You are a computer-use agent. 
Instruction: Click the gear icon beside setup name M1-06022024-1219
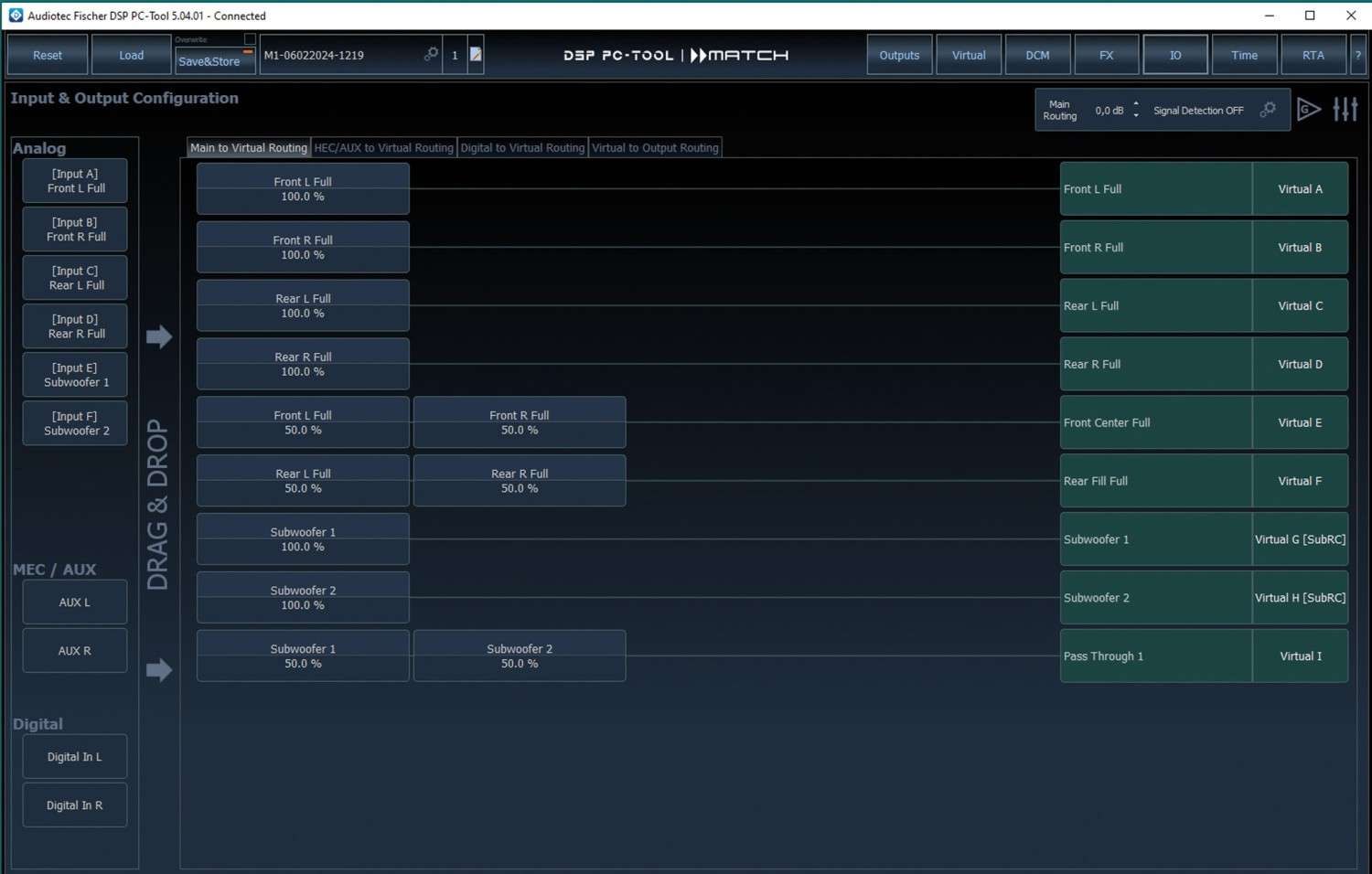(431, 55)
